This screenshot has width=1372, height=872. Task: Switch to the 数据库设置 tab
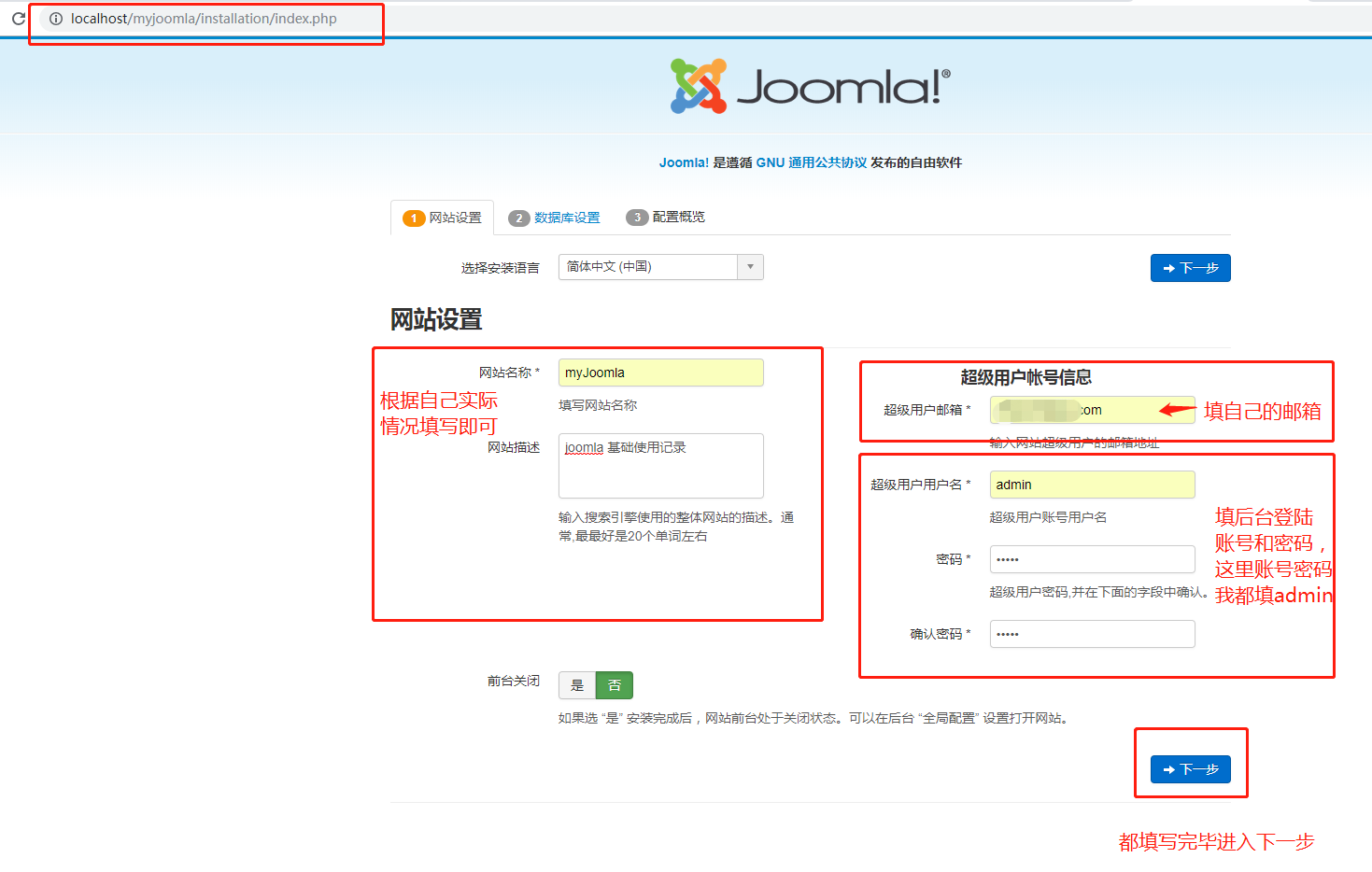coord(555,218)
